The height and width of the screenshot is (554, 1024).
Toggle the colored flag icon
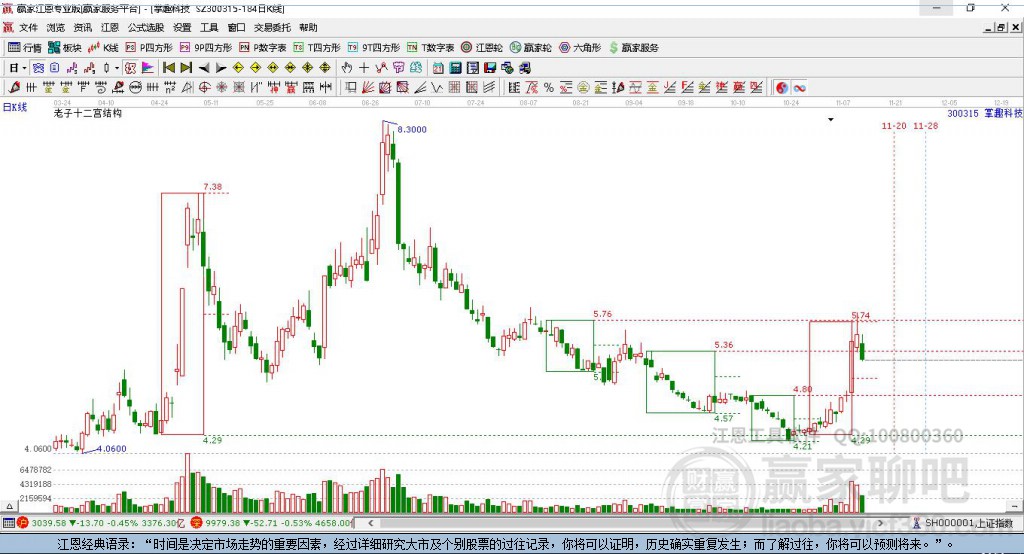point(148,68)
